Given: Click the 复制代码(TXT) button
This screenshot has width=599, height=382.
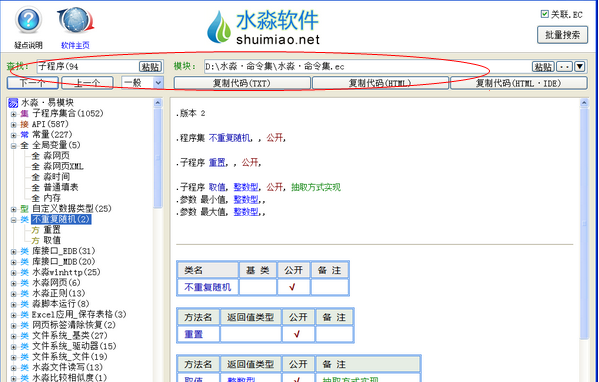Looking at the screenshot, I should click(242, 83).
